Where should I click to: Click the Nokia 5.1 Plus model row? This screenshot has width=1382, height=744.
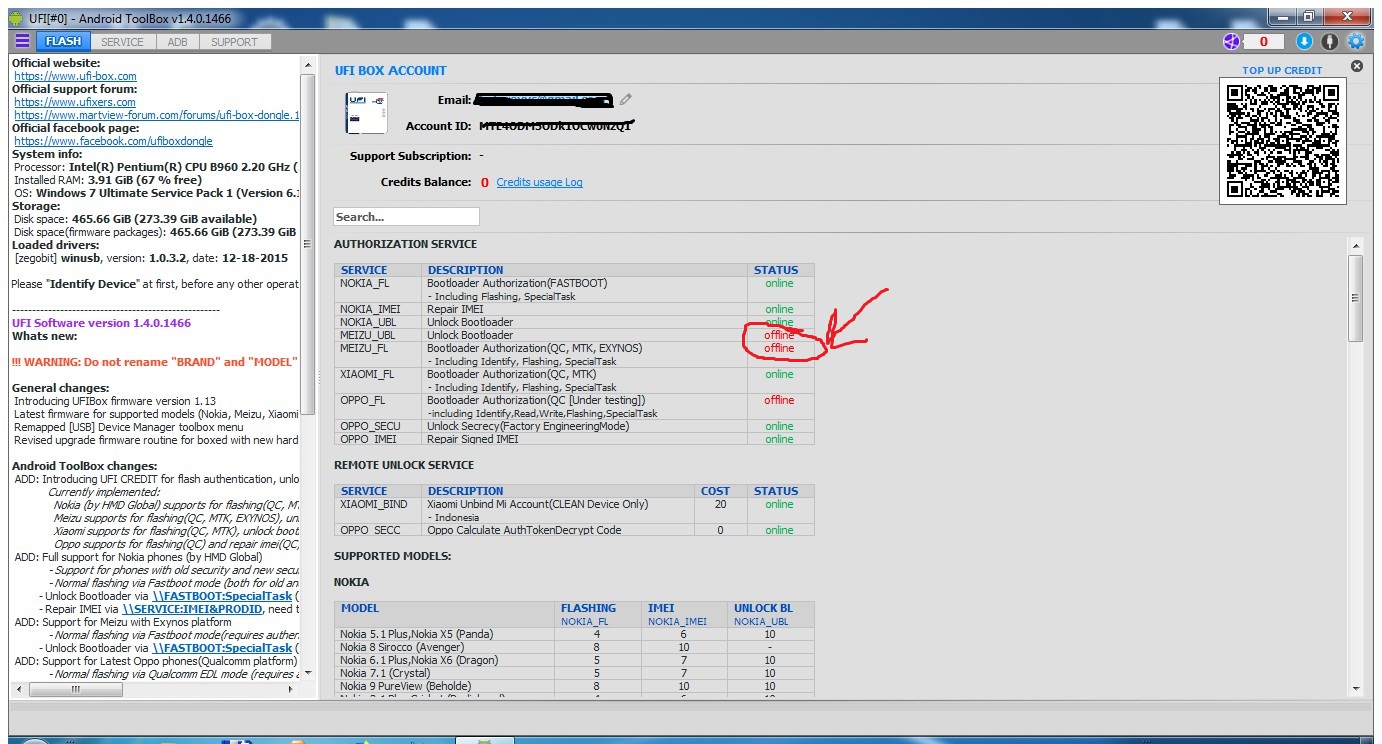click(574, 634)
